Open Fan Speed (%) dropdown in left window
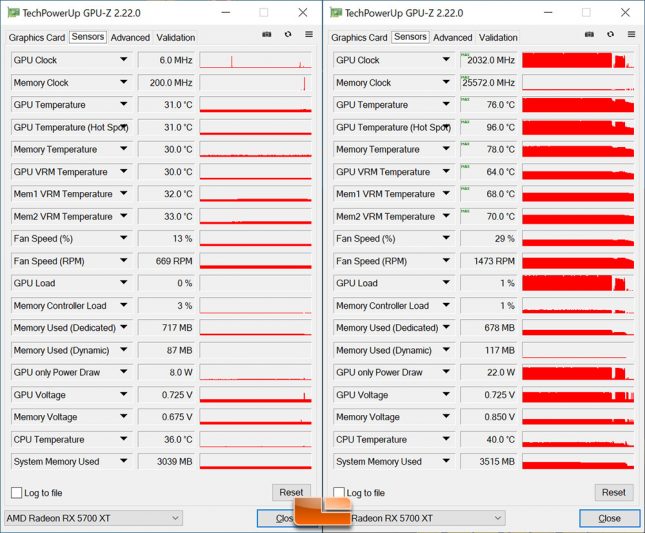The image size is (645, 533). coord(123,238)
